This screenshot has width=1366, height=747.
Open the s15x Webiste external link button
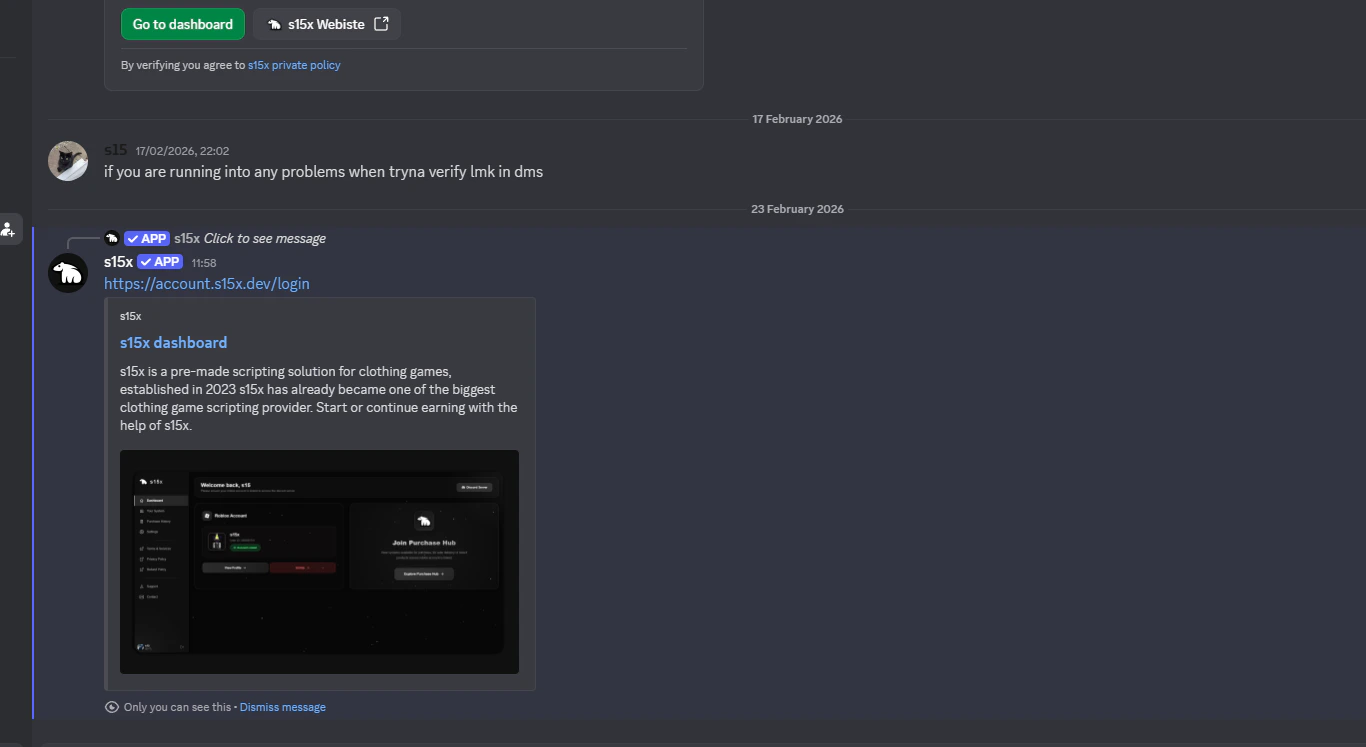327,24
